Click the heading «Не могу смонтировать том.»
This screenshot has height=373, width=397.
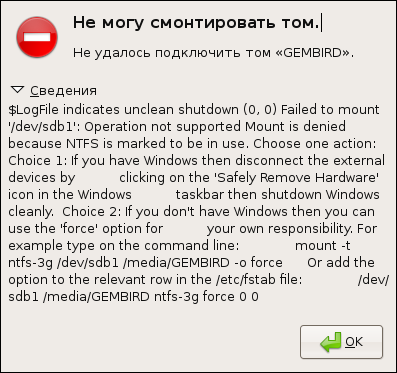point(196,23)
